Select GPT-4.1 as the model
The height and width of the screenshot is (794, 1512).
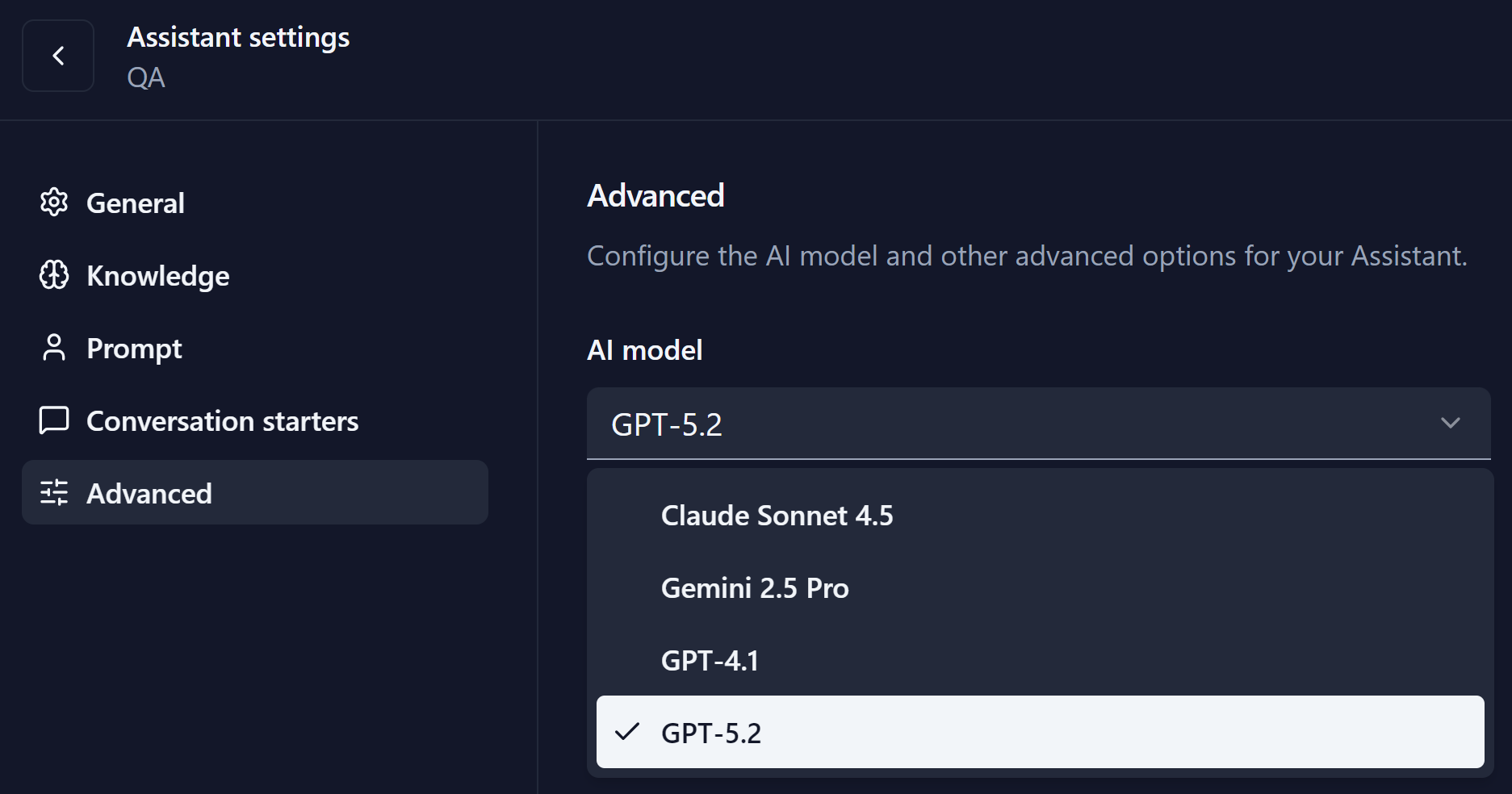[x=710, y=659]
